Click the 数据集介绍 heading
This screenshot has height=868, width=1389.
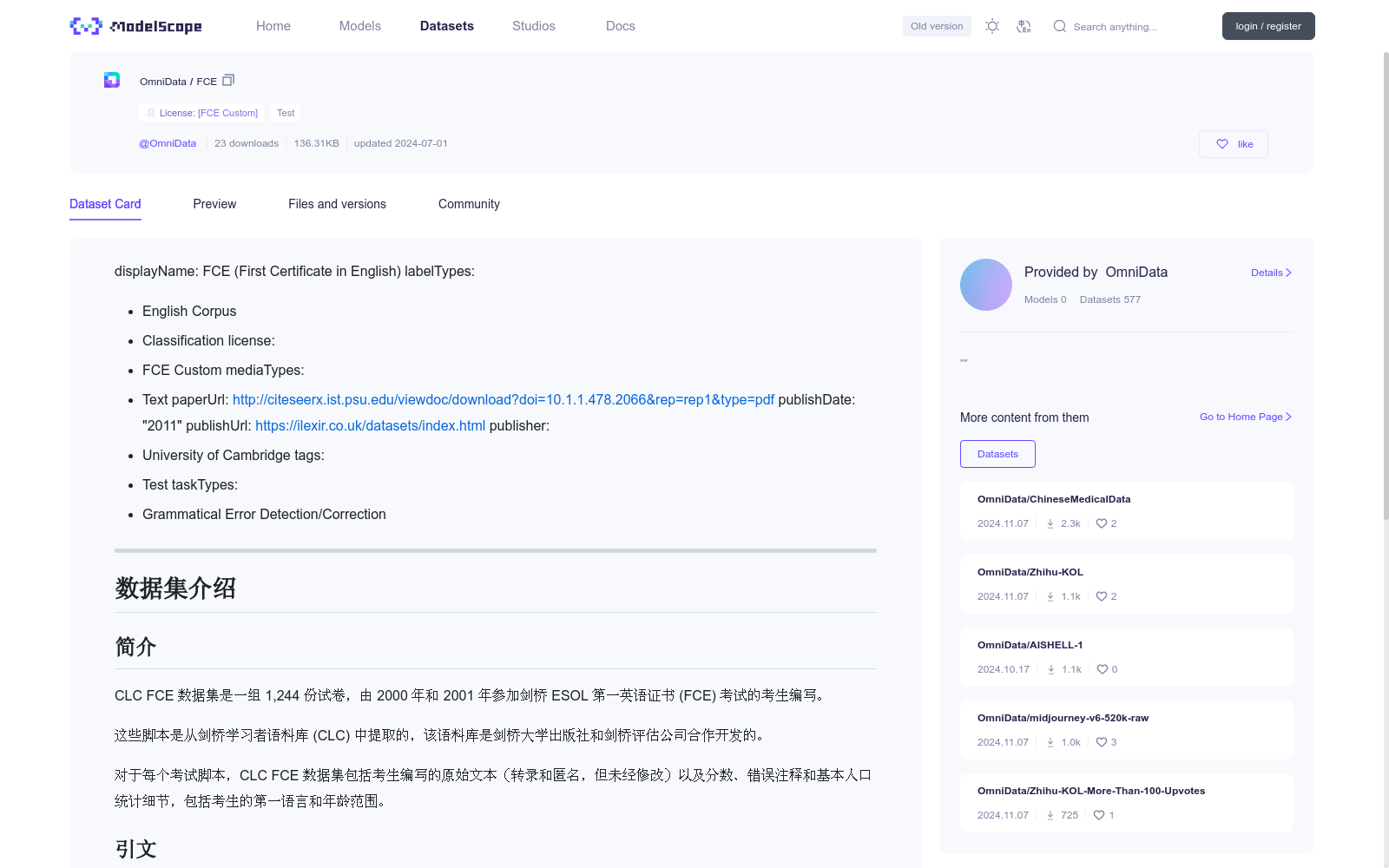tap(175, 588)
